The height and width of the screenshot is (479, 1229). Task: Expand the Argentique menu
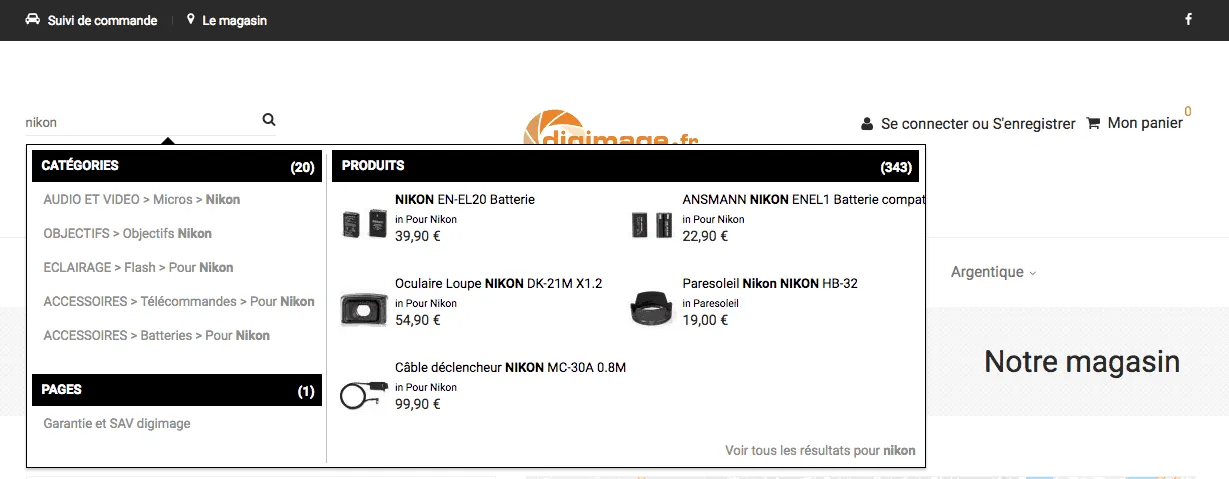coord(993,272)
